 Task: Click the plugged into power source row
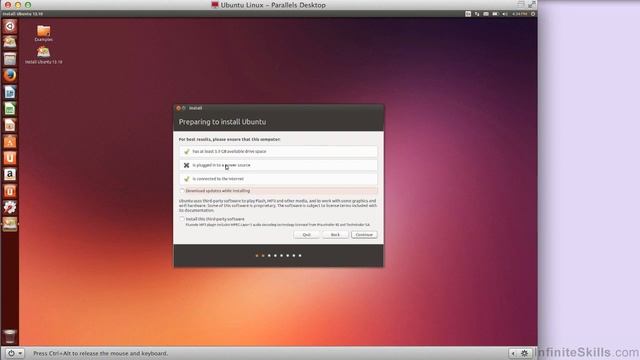[278, 165]
